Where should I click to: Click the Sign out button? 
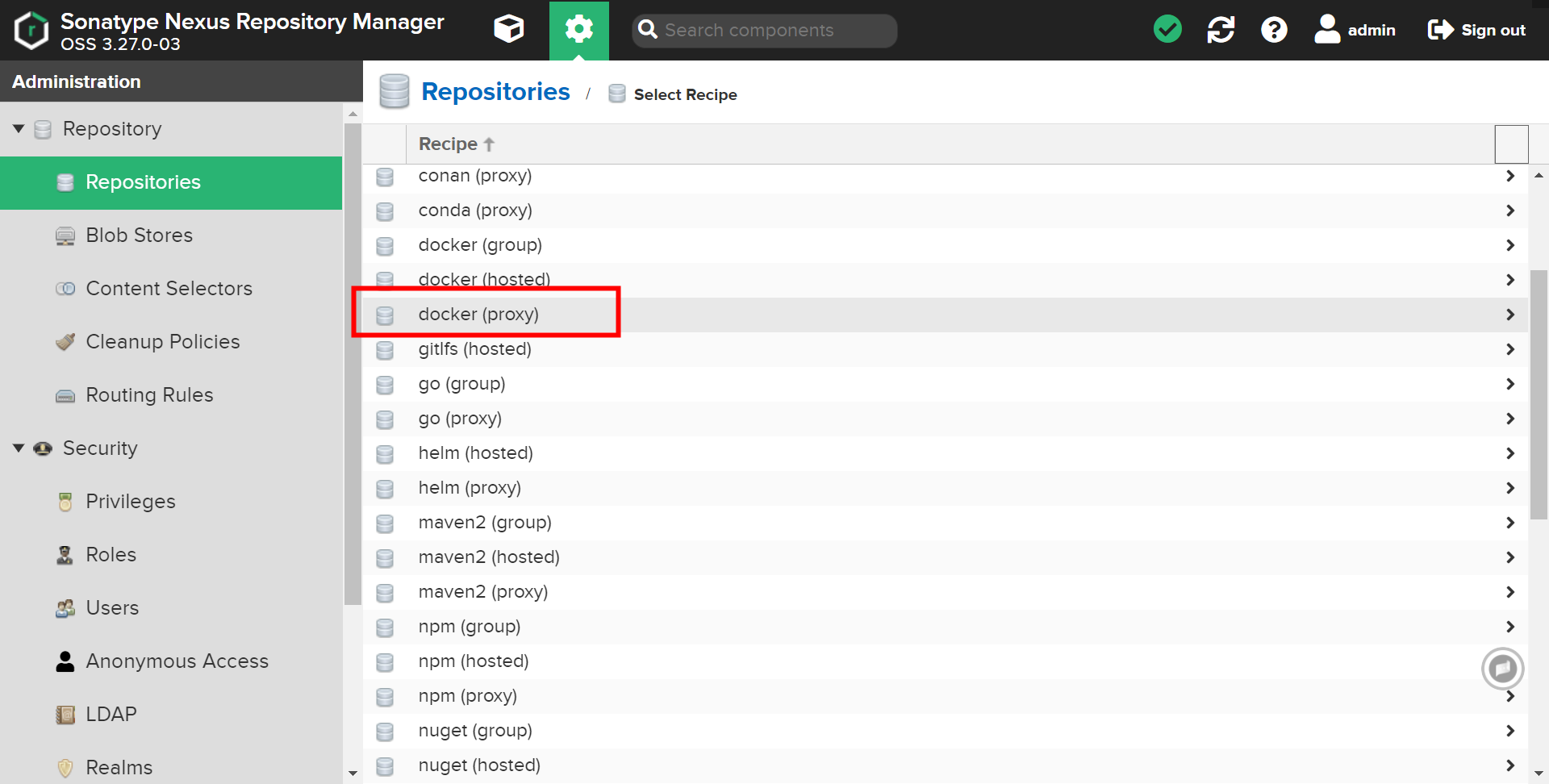(x=1476, y=30)
